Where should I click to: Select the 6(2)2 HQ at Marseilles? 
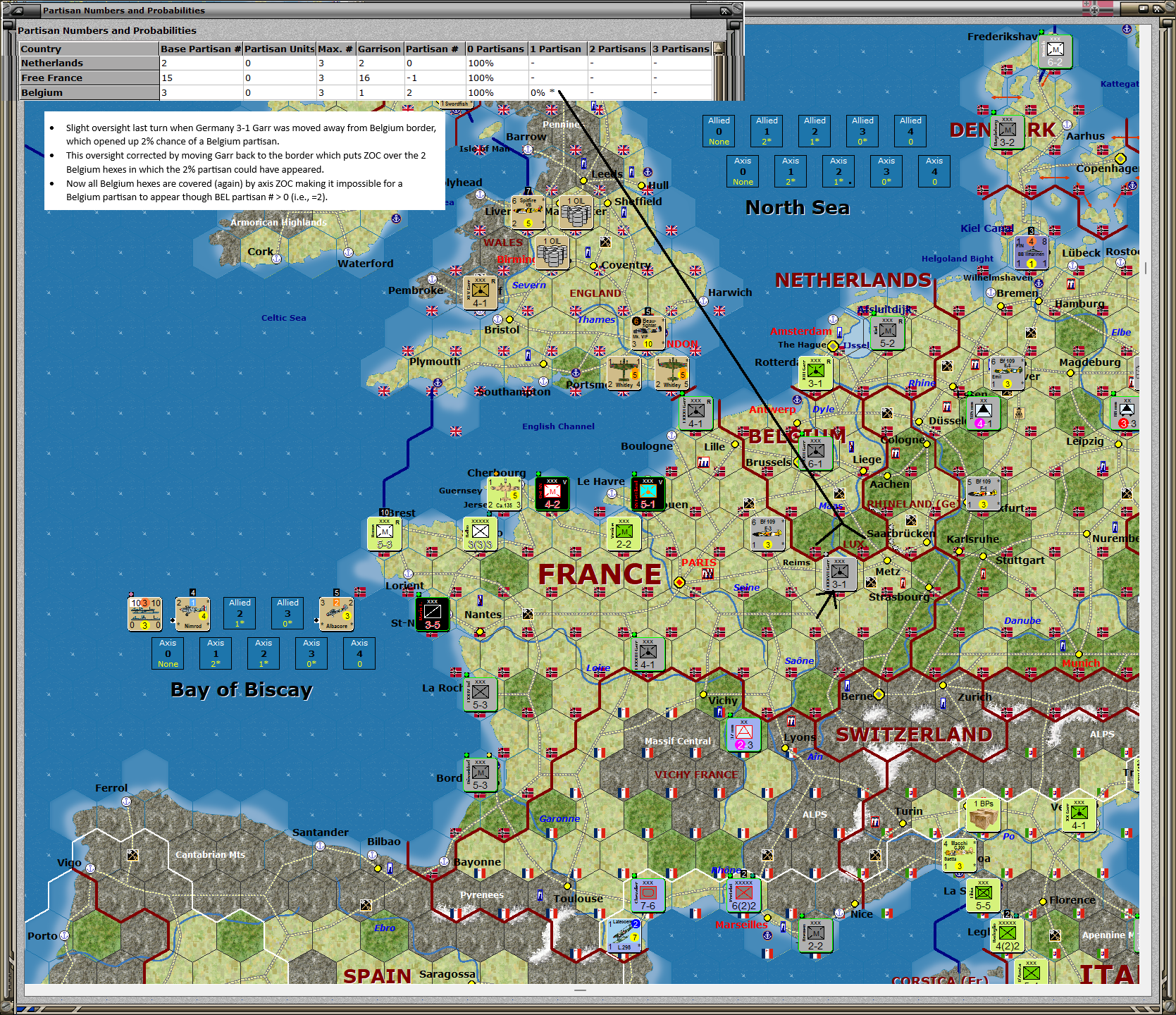tap(743, 895)
